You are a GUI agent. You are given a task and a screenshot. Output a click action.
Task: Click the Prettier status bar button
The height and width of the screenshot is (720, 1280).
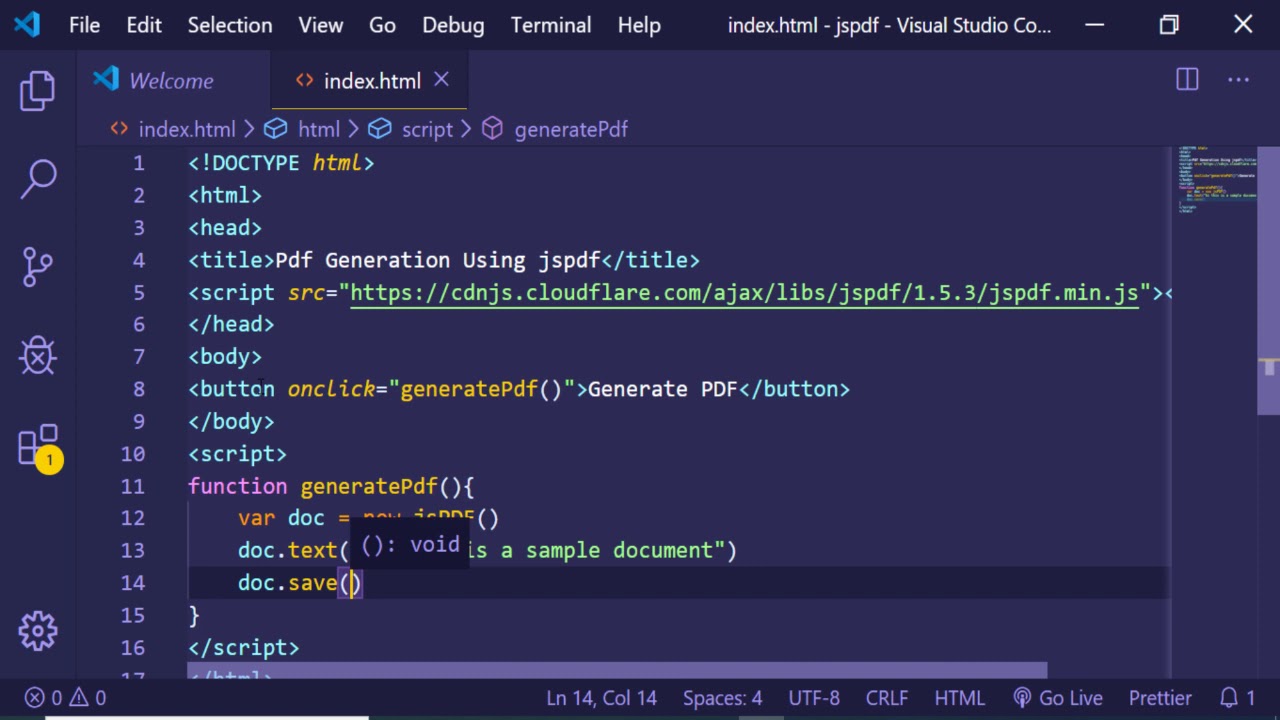click(x=1160, y=698)
